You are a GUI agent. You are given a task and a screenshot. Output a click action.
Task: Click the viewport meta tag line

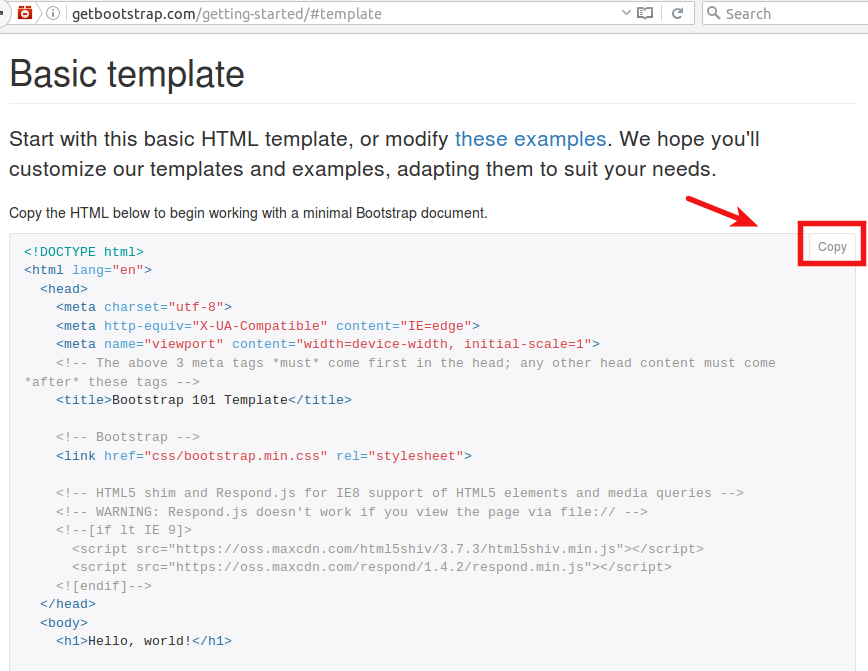(x=327, y=344)
